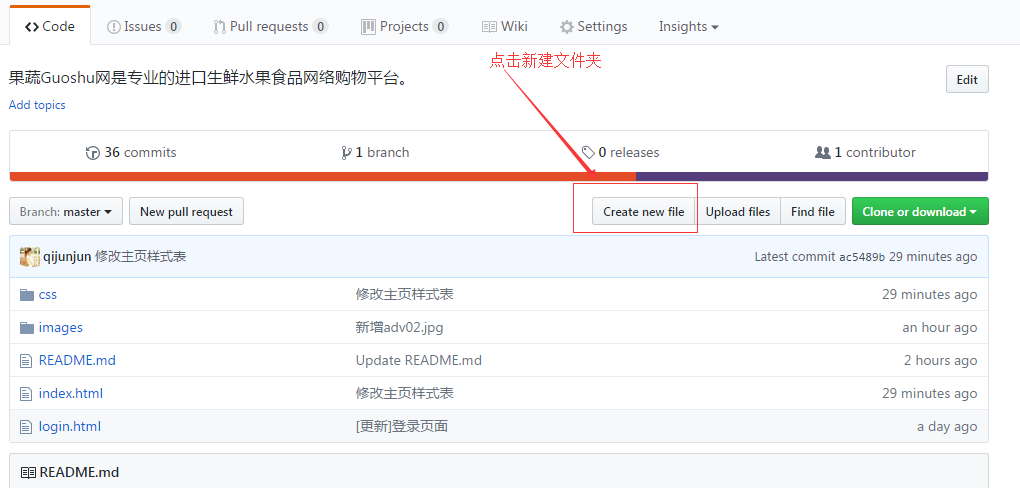1020x488 pixels.
Task: Click the Projects count badge 0
Action: coord(440,27)
